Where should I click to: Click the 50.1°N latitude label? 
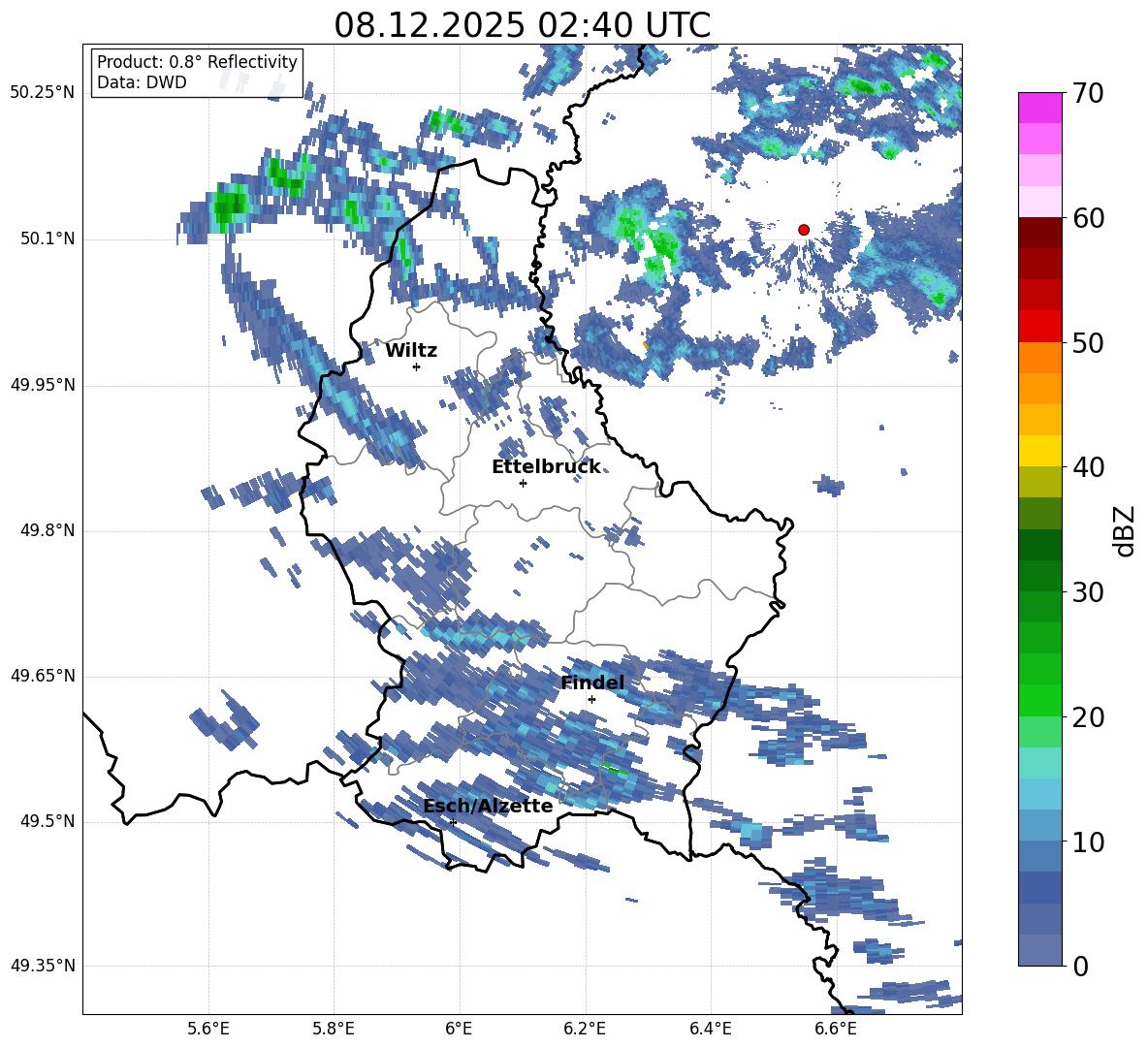[47, 238]
